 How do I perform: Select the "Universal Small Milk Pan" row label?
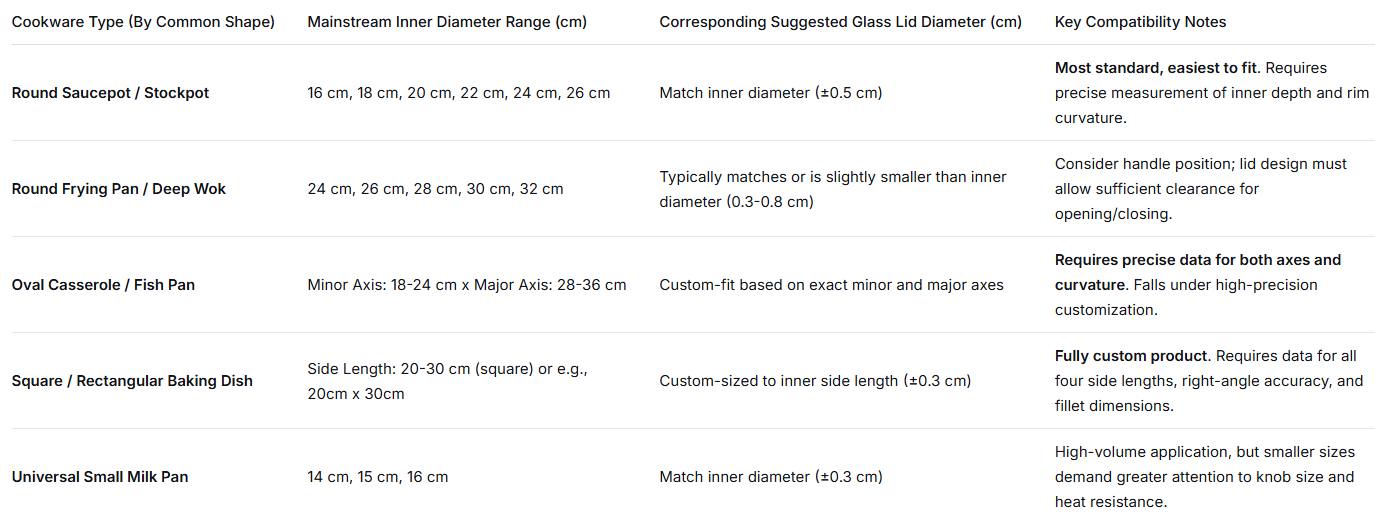(100, 477)
